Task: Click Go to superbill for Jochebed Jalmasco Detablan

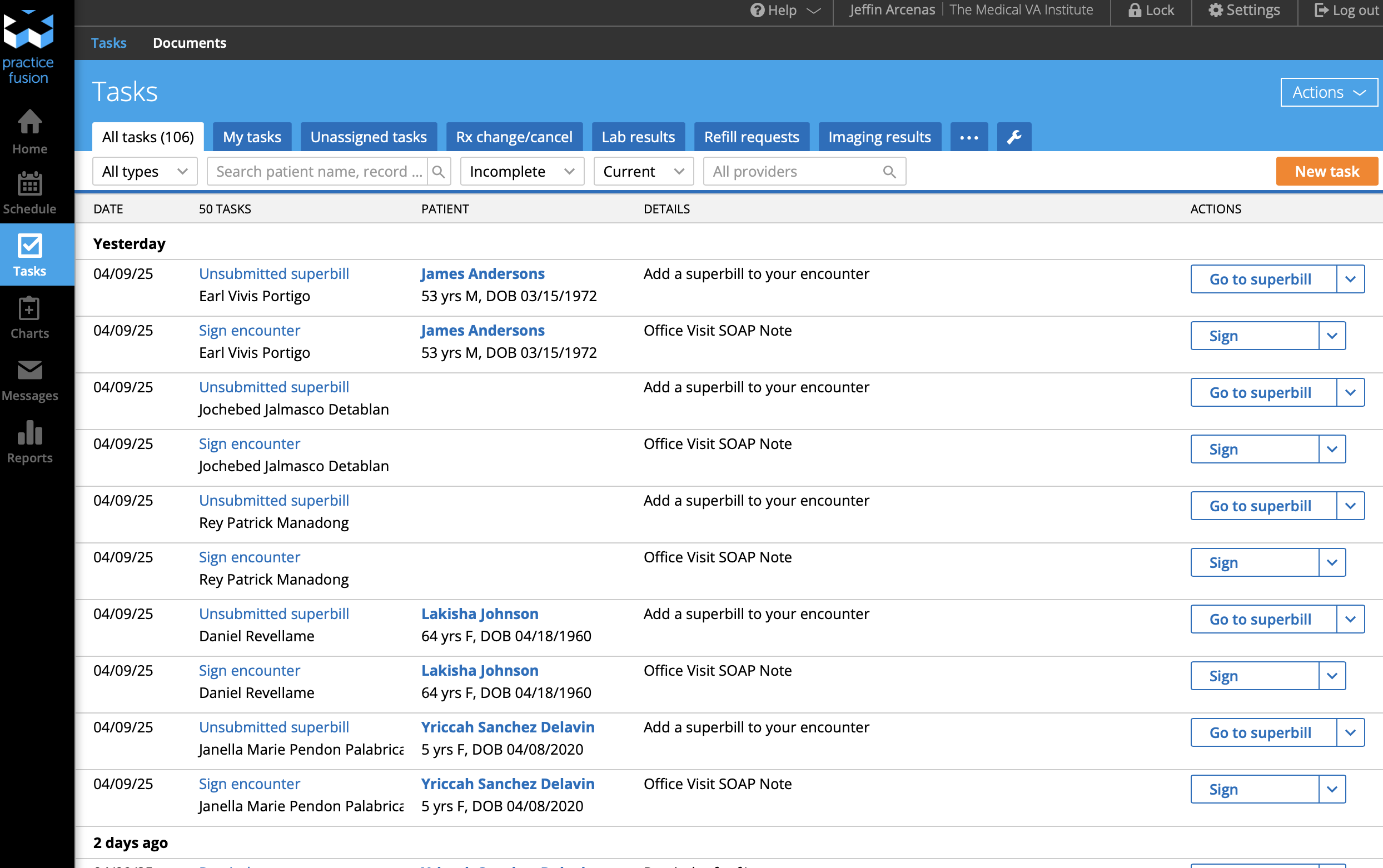Action: point(1263,393)
